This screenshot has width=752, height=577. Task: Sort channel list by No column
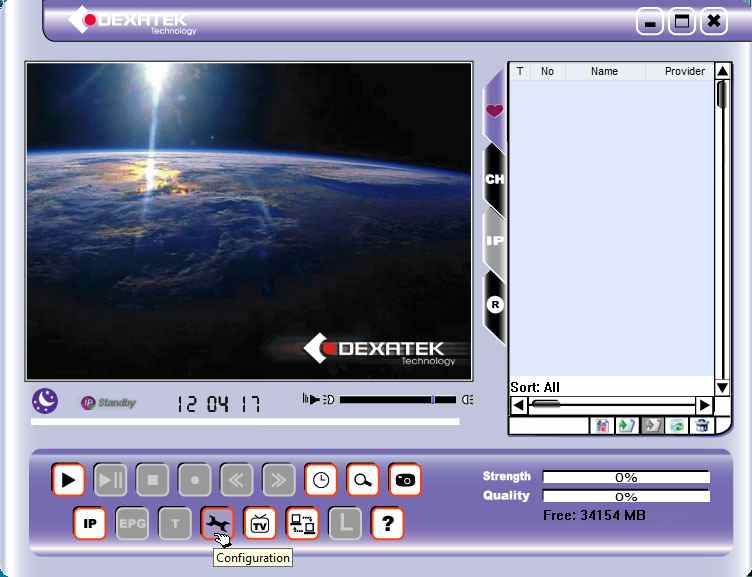coord(548,71)
